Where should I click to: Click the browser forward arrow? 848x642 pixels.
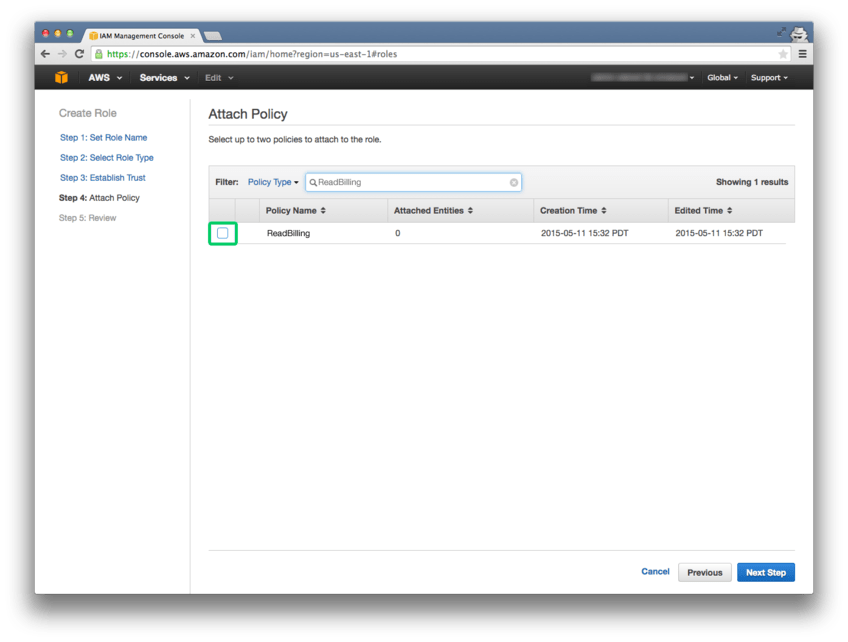[62, 54]
